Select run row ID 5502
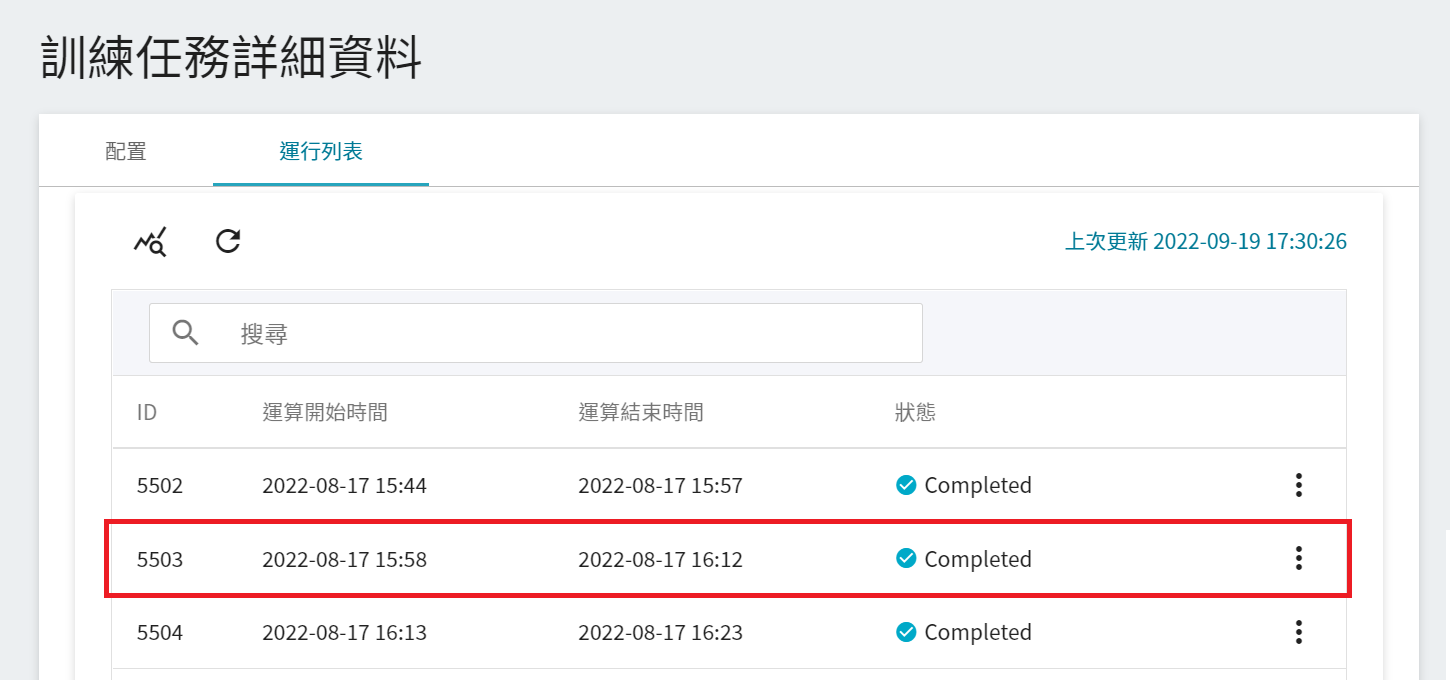 pos(160,486)
